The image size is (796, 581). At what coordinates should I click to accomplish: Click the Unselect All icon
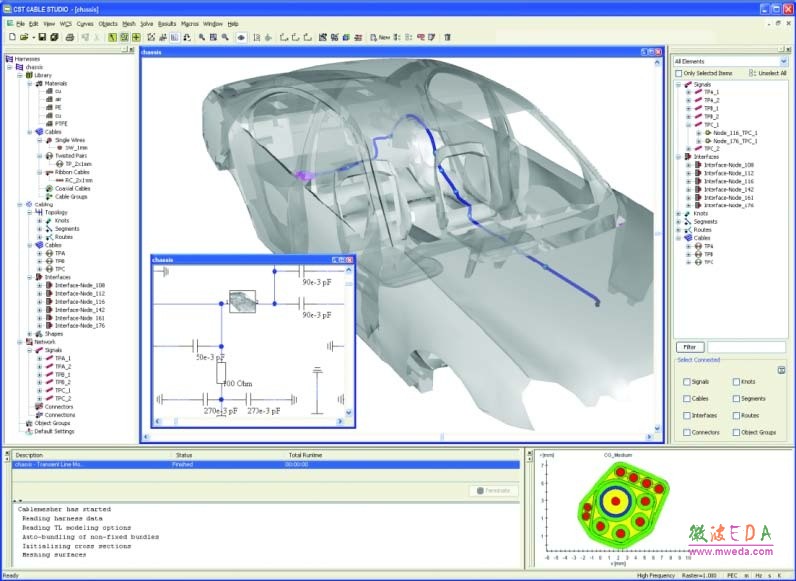(x=752, y=73)
